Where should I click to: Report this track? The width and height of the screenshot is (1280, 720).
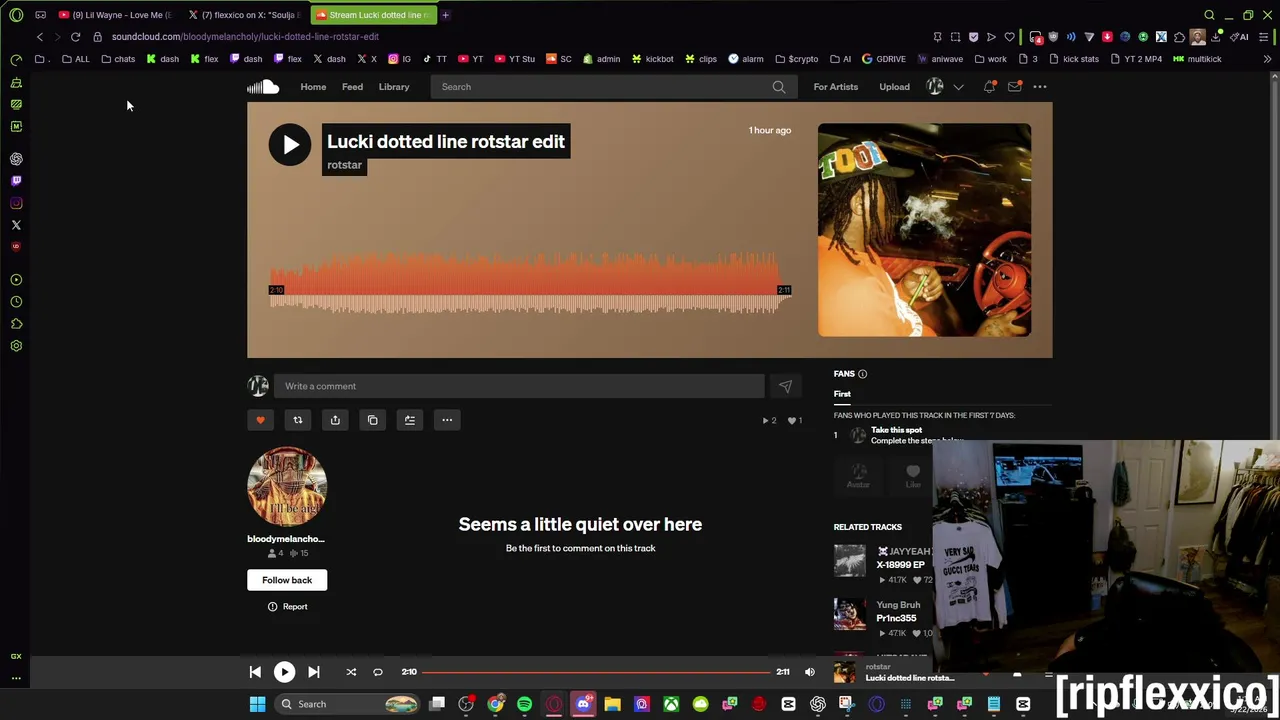pyautogui.click(x=287, y=607)
